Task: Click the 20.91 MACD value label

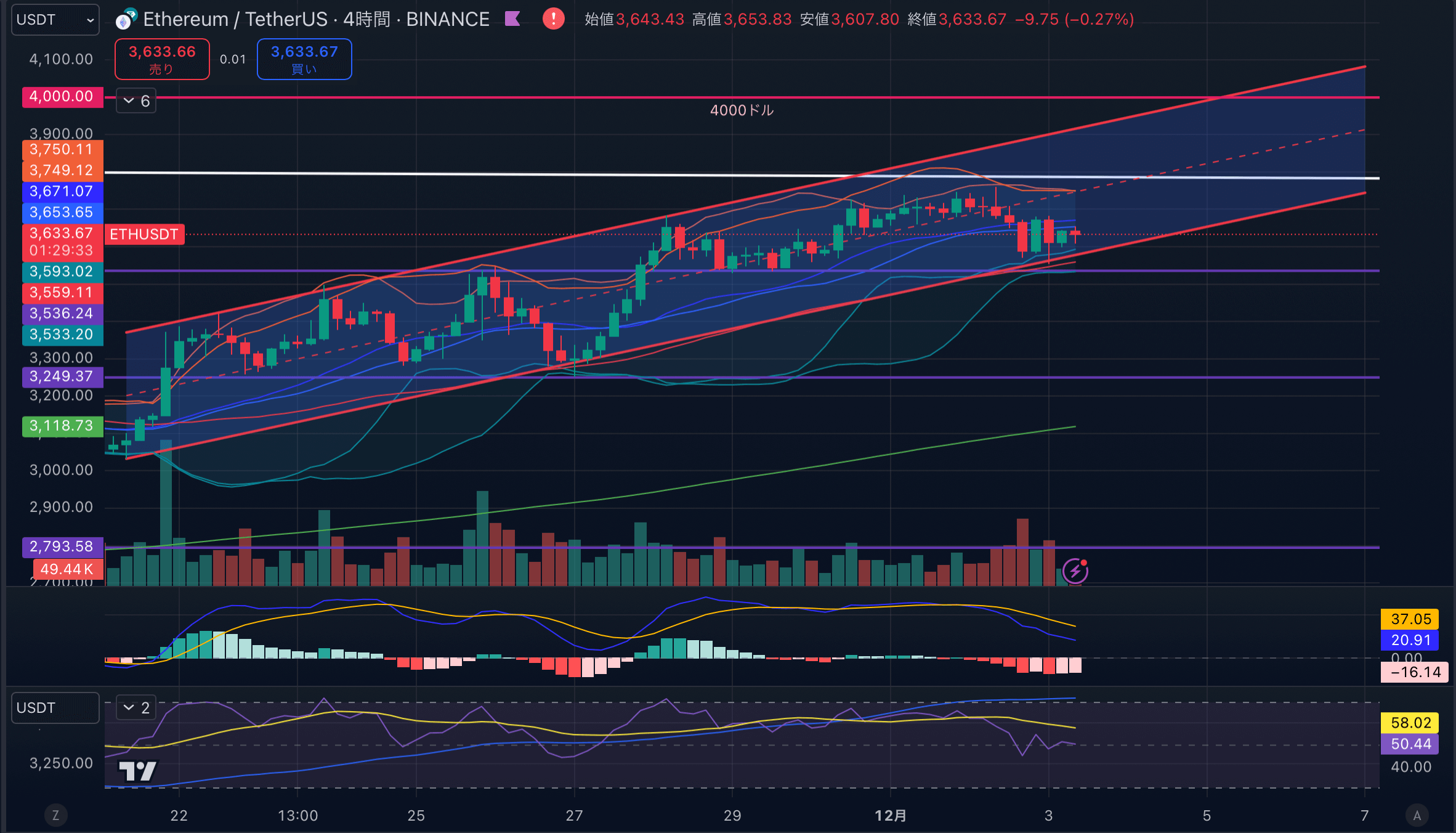Action: (x=1410, y=640)
